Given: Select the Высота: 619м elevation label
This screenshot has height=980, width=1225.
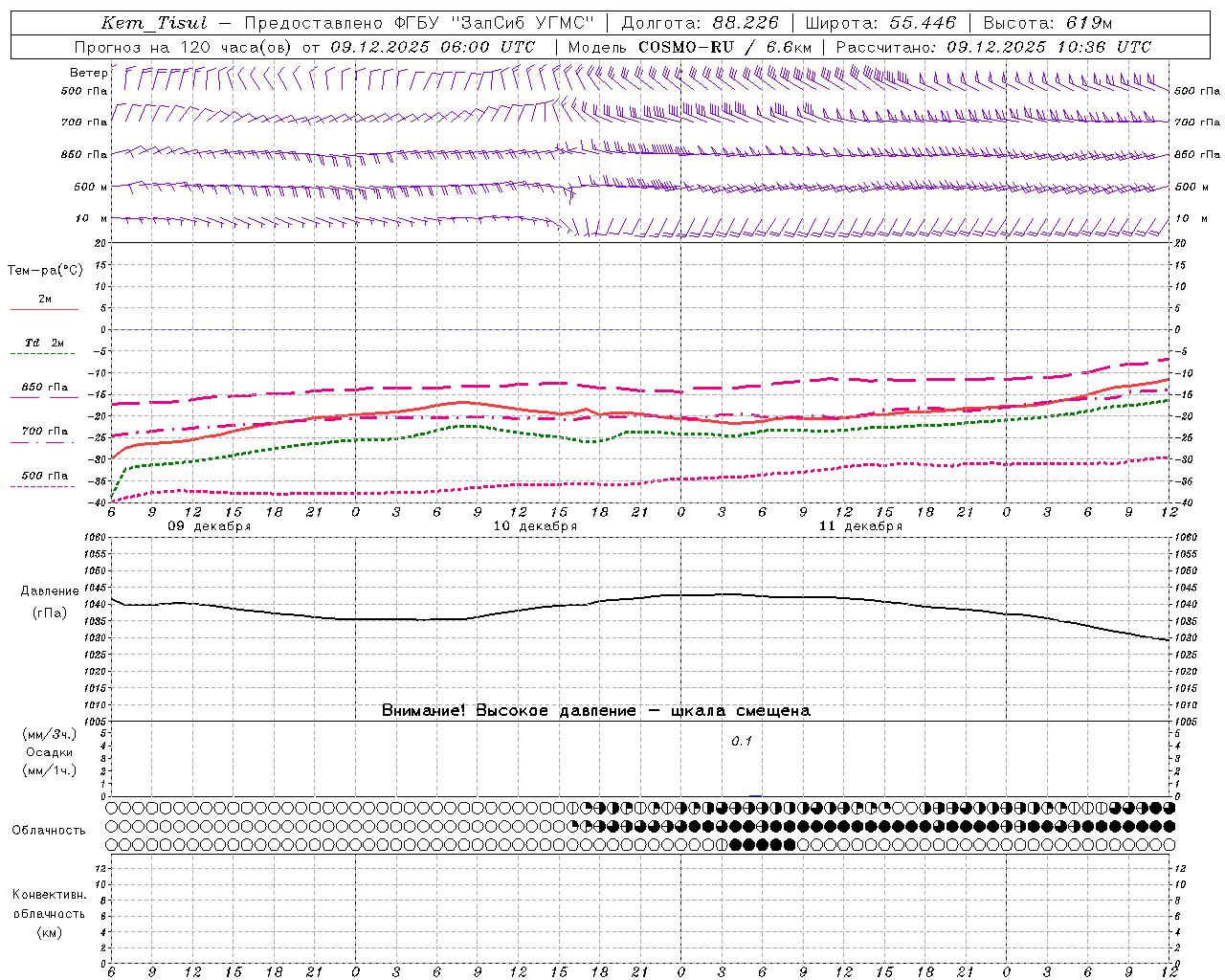Looking at the screenshot, I should [1048, 23].
